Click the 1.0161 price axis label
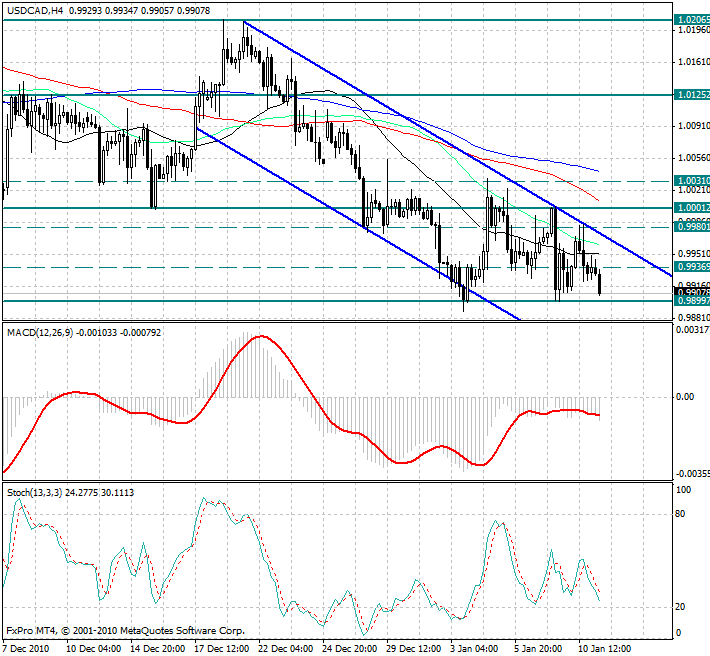Screen dimensions: 710x656 pyautogui.click(x=694, y=62)
